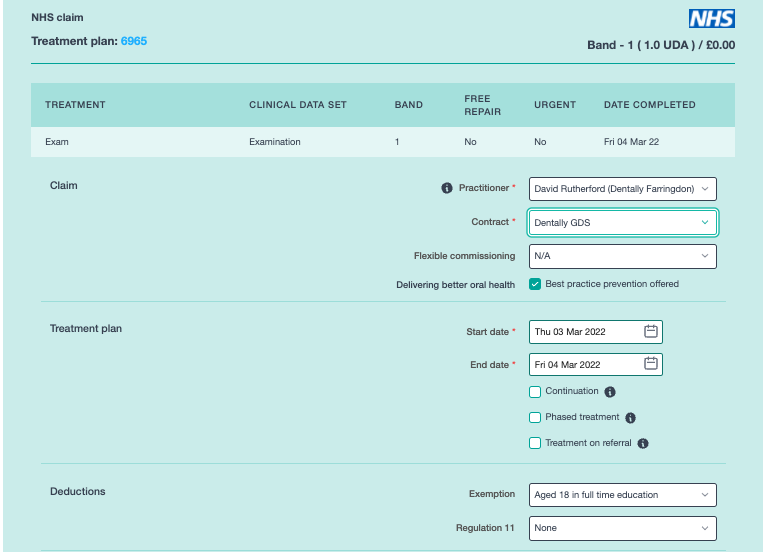Image resolution: width=765 pixels, height=552 pixels.
Task: Open the Flexible commissioning dropdown
Action: [x=622, y=256]
